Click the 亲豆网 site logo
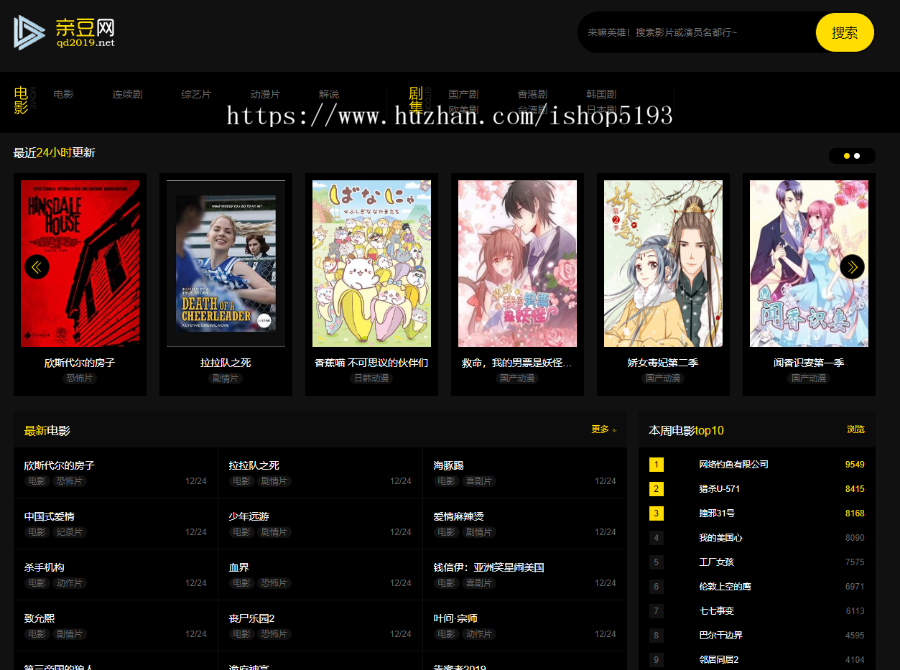Viewport: 900px width, 670px height. (64, 32)
